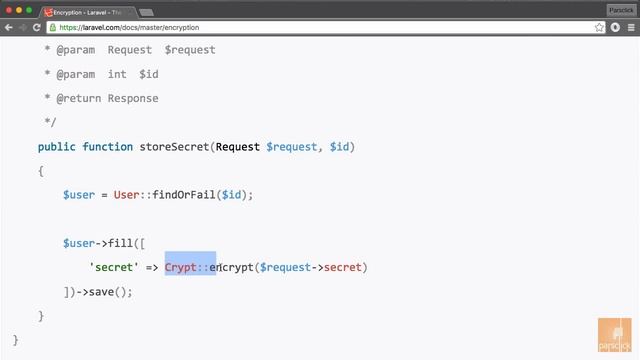Click the 'User' class name in code
This screenshot has height=360, width=640.
[127, 195]
